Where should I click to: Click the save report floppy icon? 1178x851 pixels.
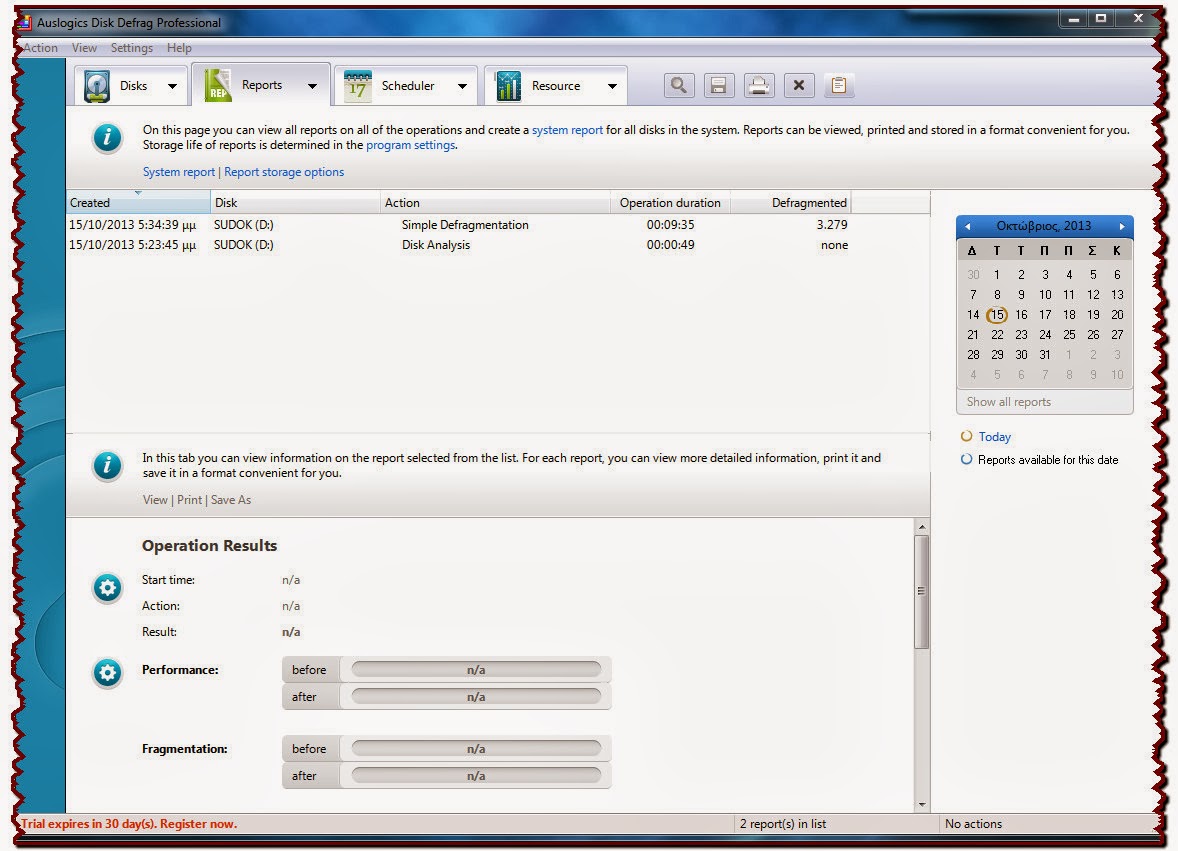pyautogui.click(x=718, y=85)
